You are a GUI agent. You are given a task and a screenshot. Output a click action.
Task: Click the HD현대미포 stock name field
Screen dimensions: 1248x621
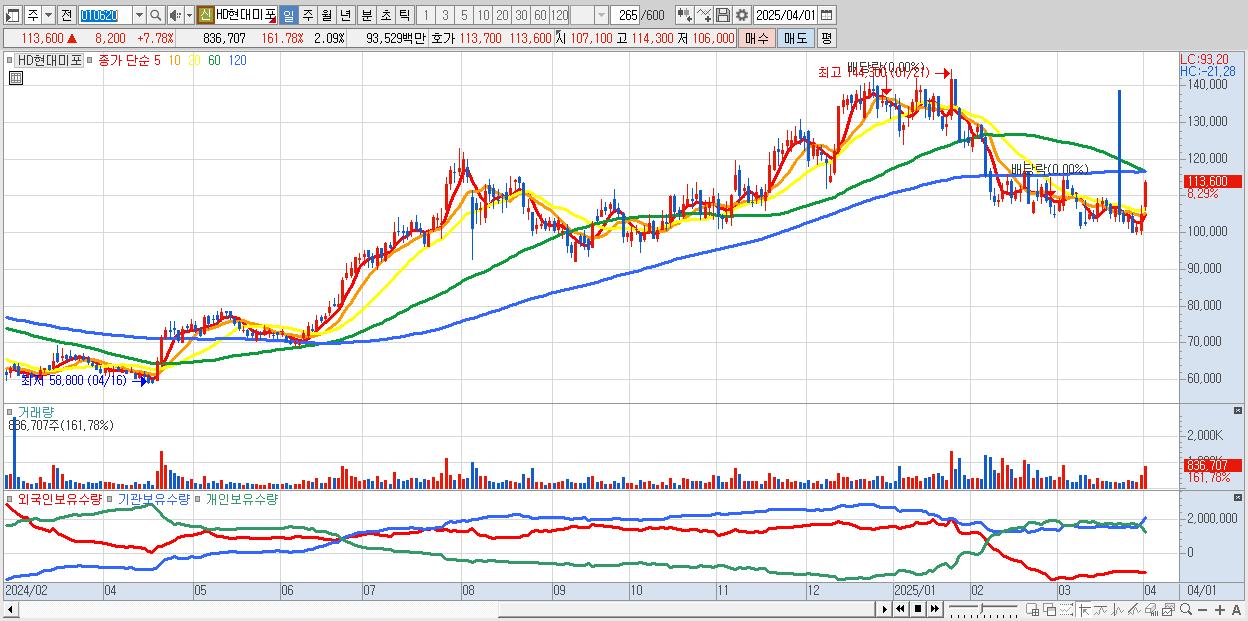pos(244,15)
